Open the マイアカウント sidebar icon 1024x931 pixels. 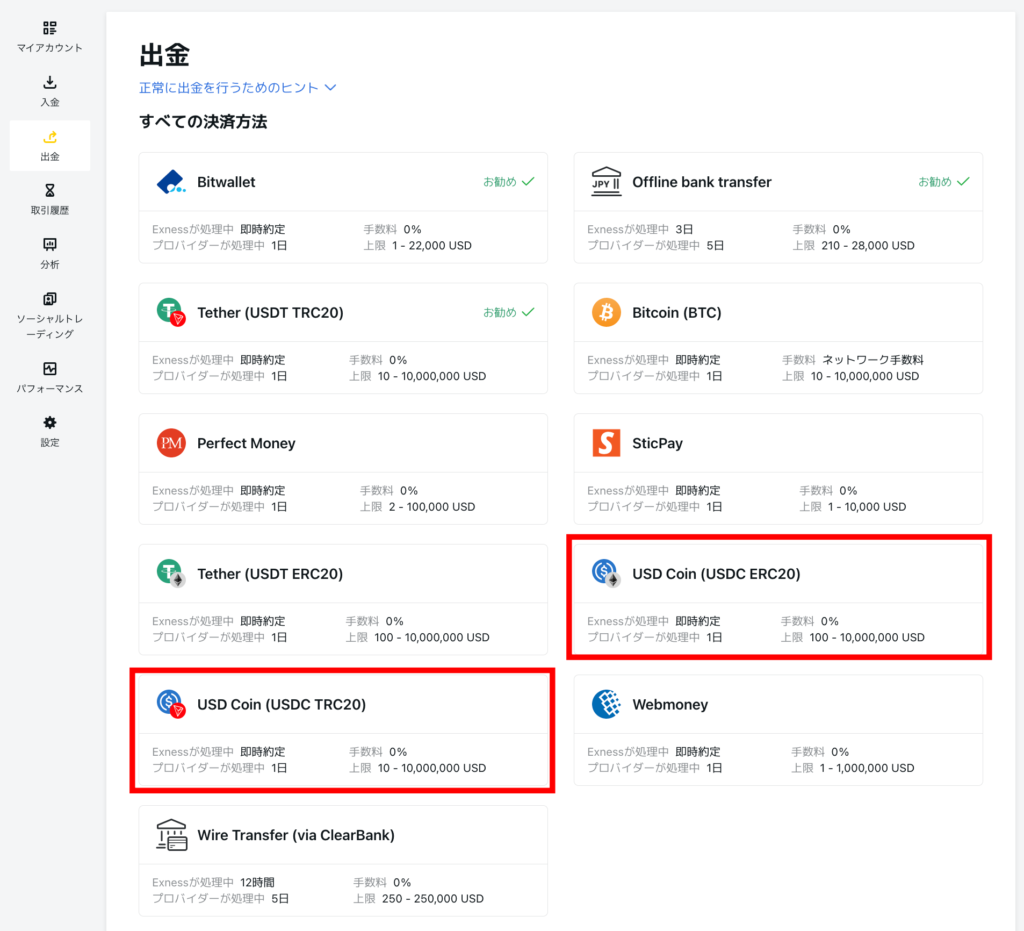(x=50, y=27)
